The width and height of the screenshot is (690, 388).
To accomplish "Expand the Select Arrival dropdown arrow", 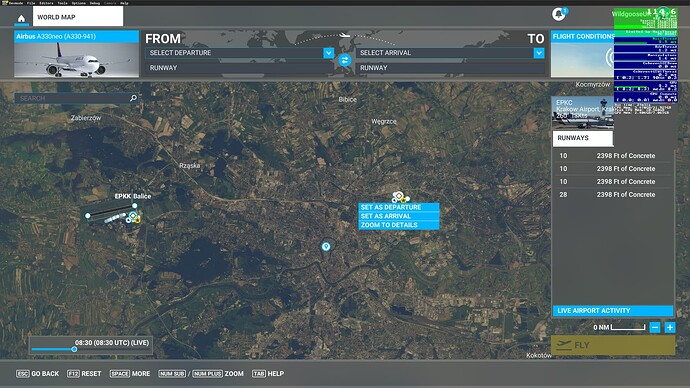I will [539, 53].
